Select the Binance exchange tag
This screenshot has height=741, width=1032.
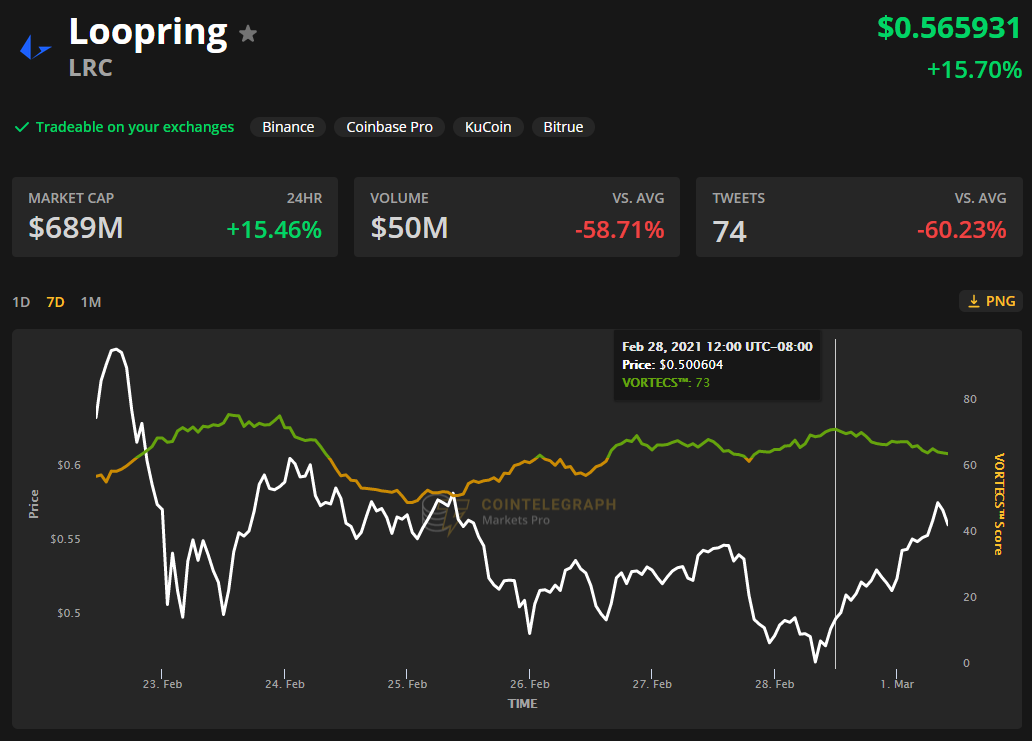pos(288,127)
